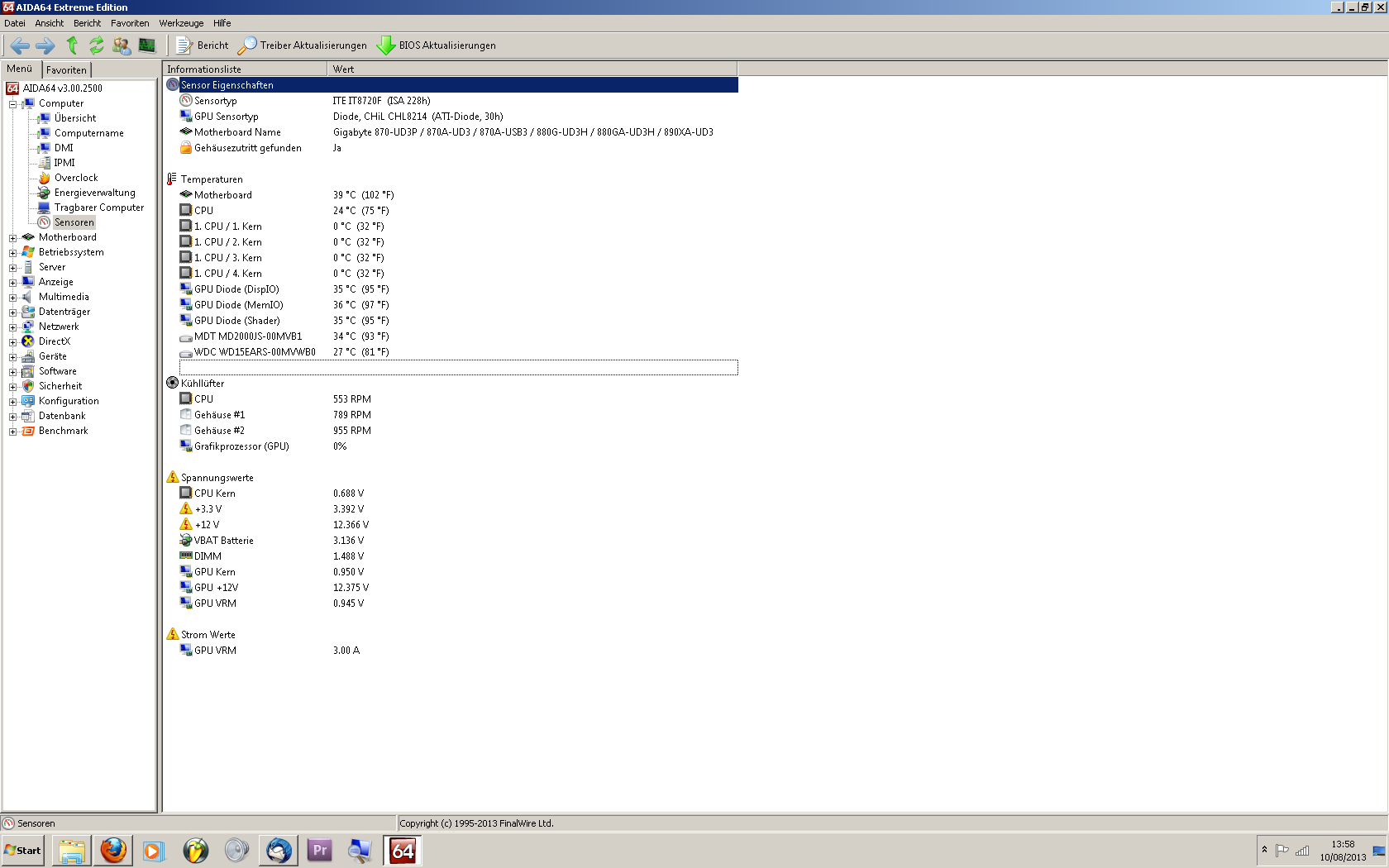Image resolution: width=1389 pixels, height=868 pixels.
Task: Open the Bericht menu
Action: [88, 23]
